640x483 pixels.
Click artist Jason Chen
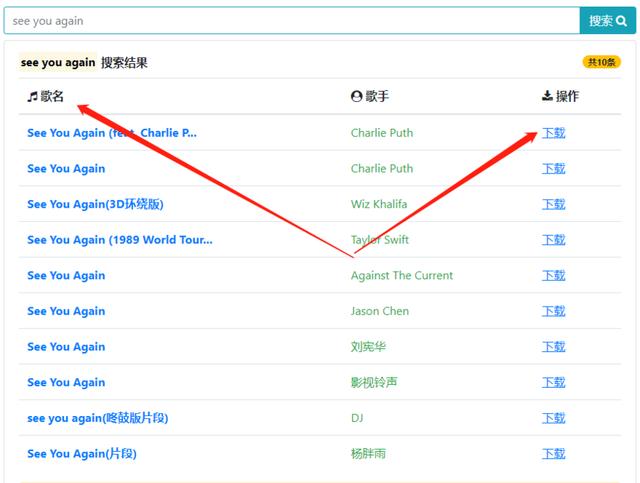[x=380, y=311]
